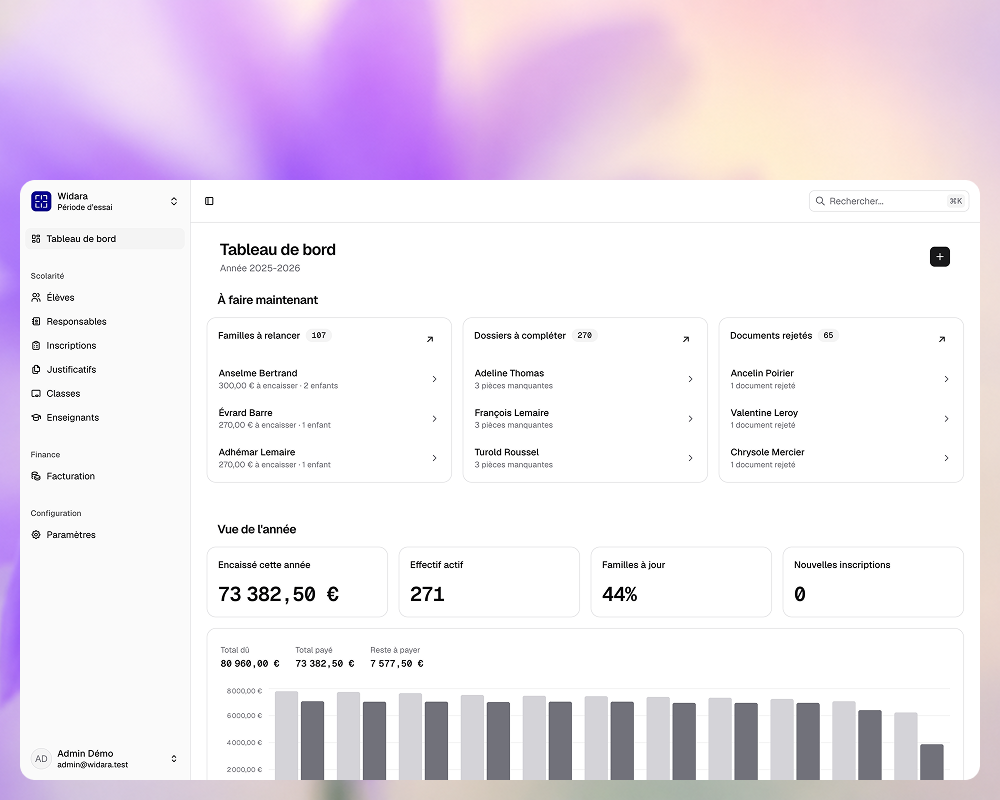This screenshot has width=1000, height=800.
Task: Expand the Admin Démo account menu
Action: [173, 759]
